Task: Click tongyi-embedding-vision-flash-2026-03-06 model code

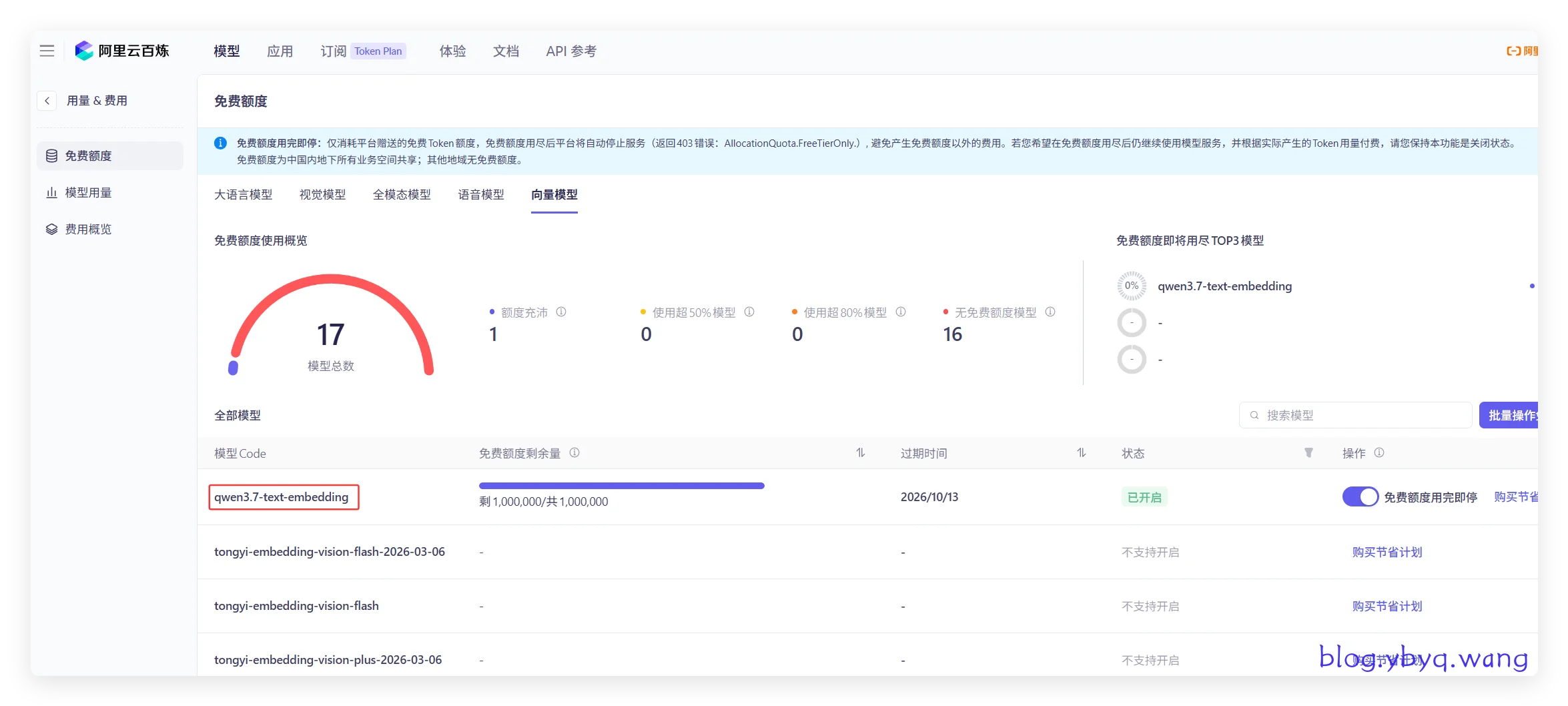Action: coord(330,552)
